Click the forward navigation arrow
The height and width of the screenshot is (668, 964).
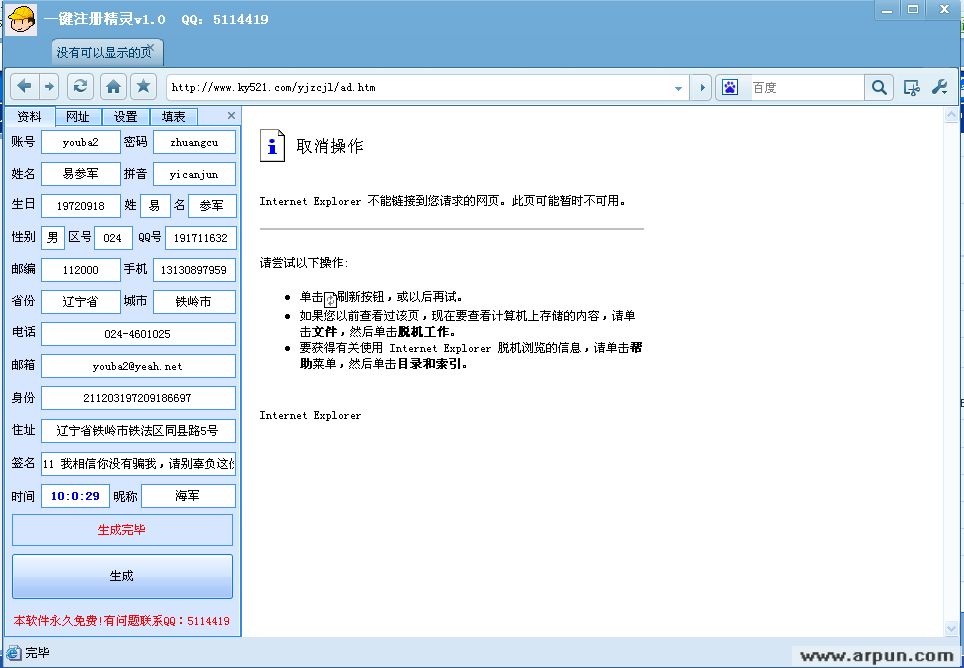point(48,87)
